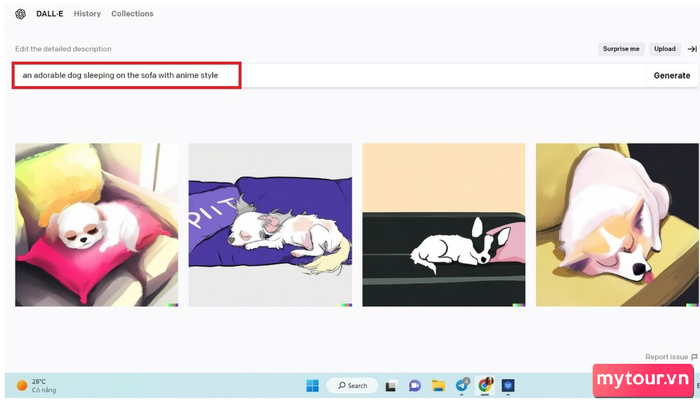Switch to the History tab
Image resolution: width=700 pixels, height=405 pixels.
pyautogui.click(x=87, y=14)
